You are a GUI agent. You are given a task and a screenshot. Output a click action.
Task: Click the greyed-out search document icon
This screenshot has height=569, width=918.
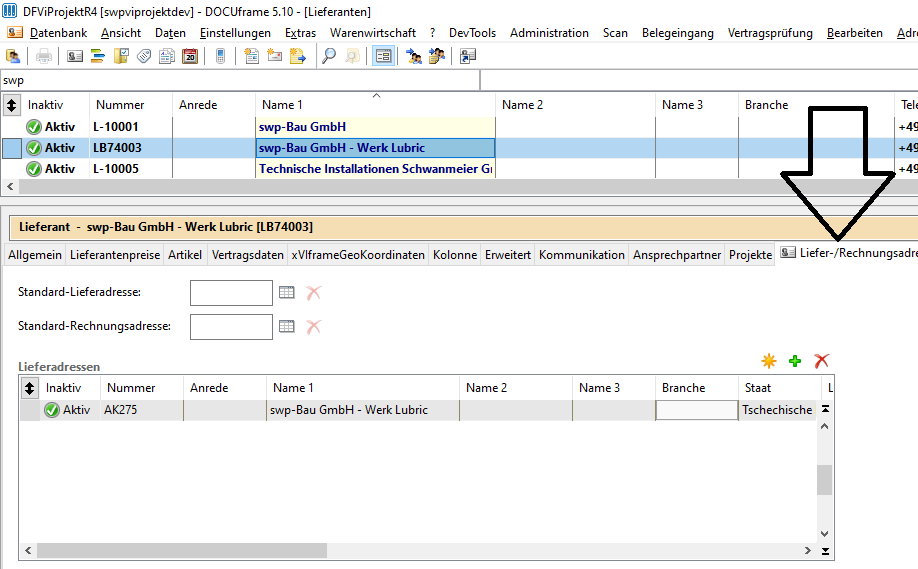pos(352,56)
